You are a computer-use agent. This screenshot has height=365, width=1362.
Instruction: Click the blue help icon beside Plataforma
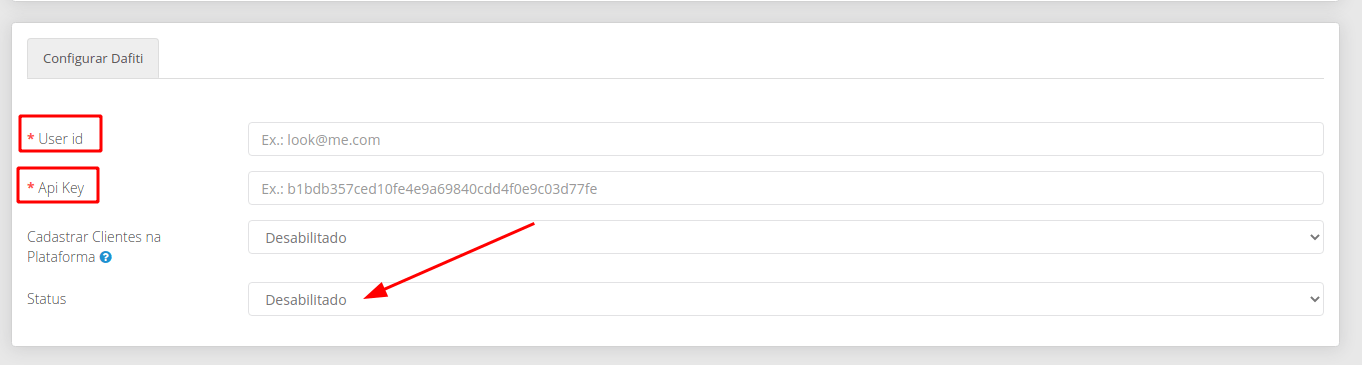105,257
